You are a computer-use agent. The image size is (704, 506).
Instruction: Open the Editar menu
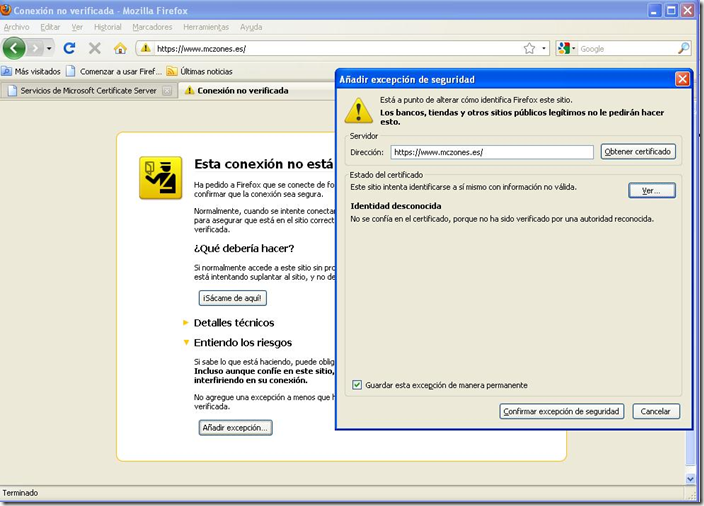pos(50,27)
